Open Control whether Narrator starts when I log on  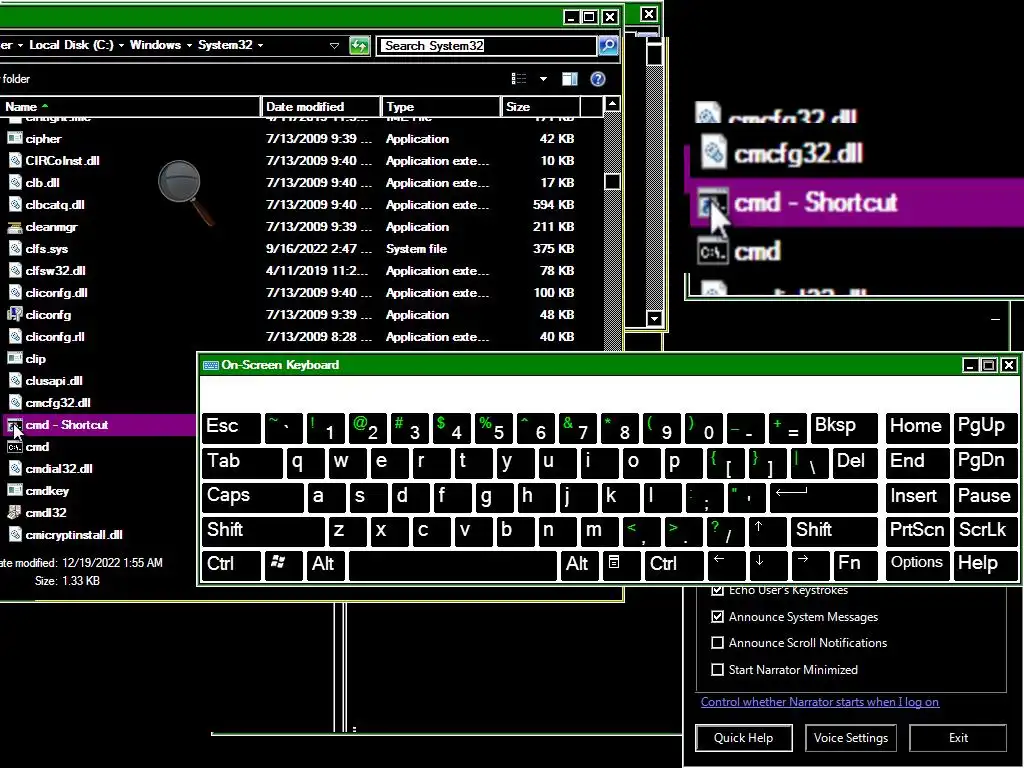pos(820,702)
